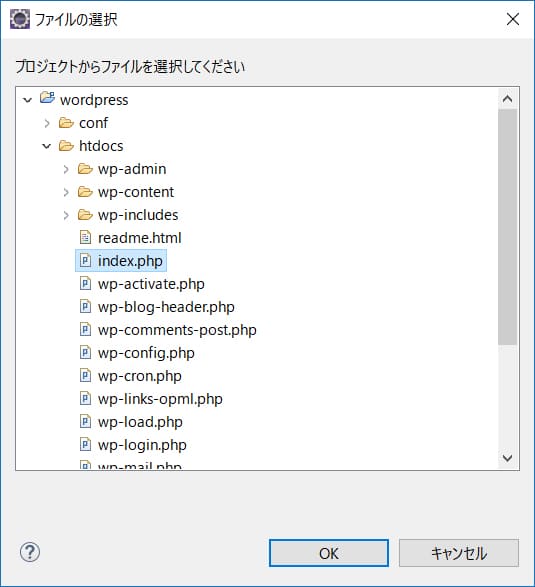Click the wp-config.php file icon
Screen dimensions: 535x587
(x=85, y=352)
